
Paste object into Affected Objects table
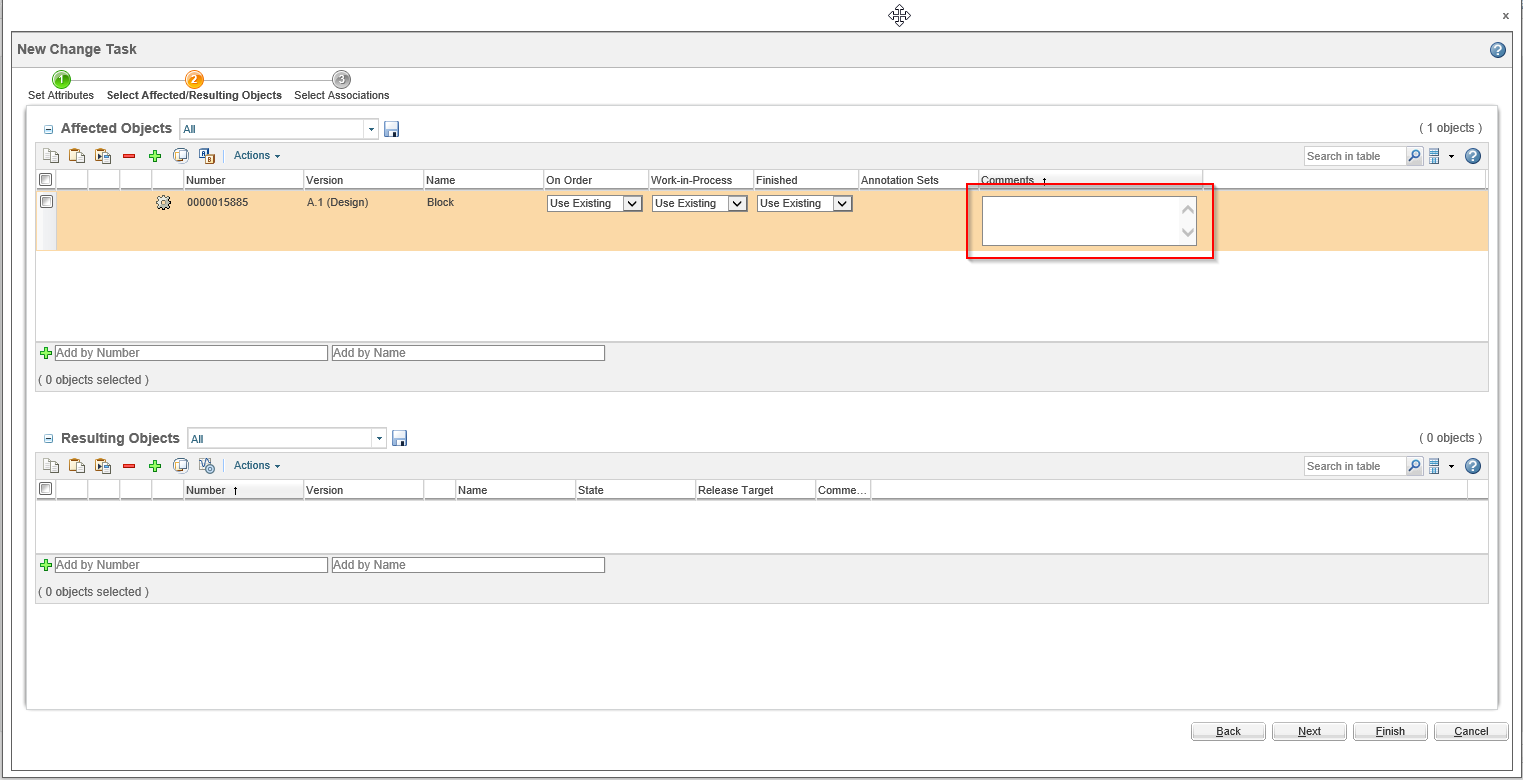click(77, 155)
